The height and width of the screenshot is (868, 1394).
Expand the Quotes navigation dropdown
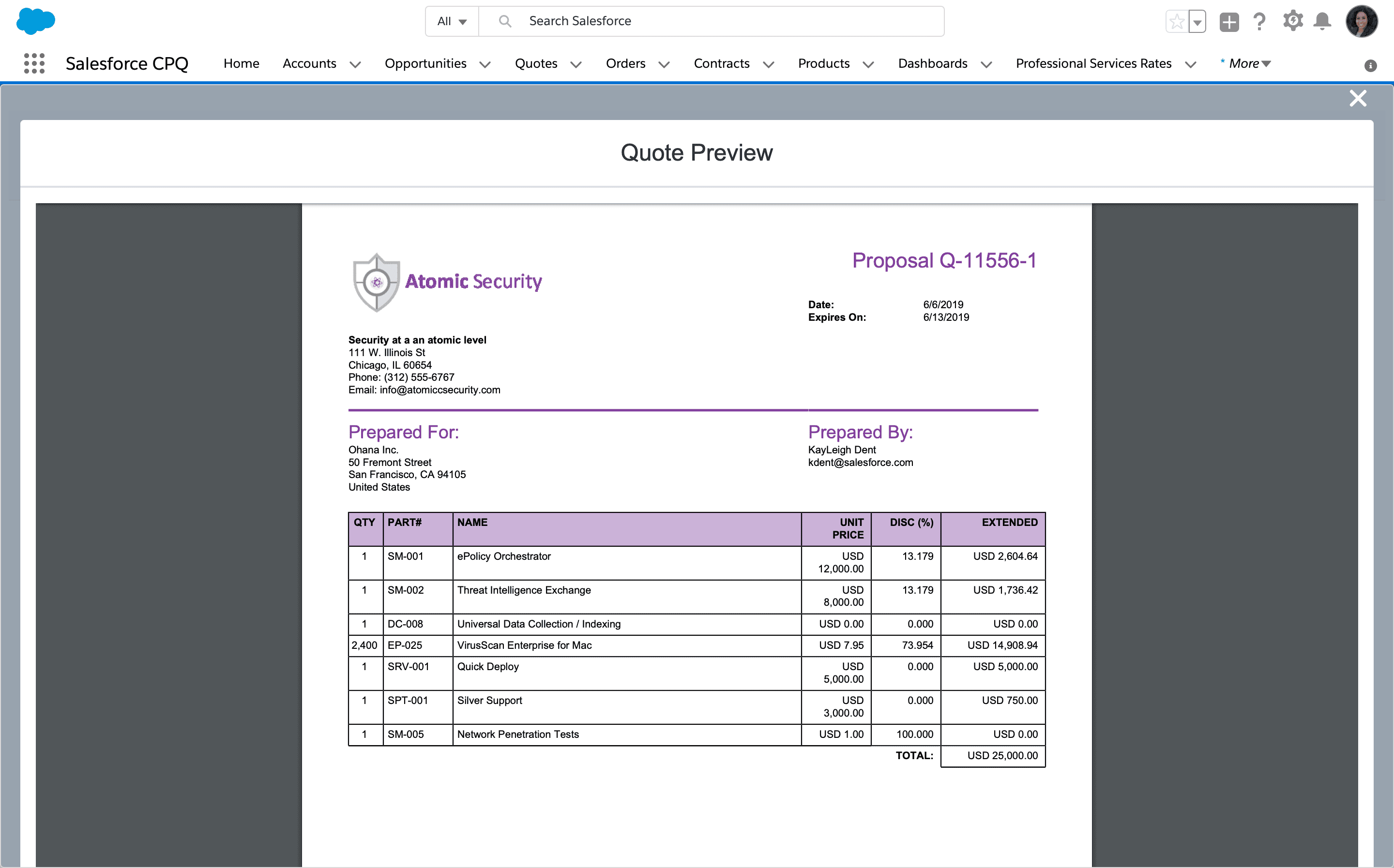575,63
